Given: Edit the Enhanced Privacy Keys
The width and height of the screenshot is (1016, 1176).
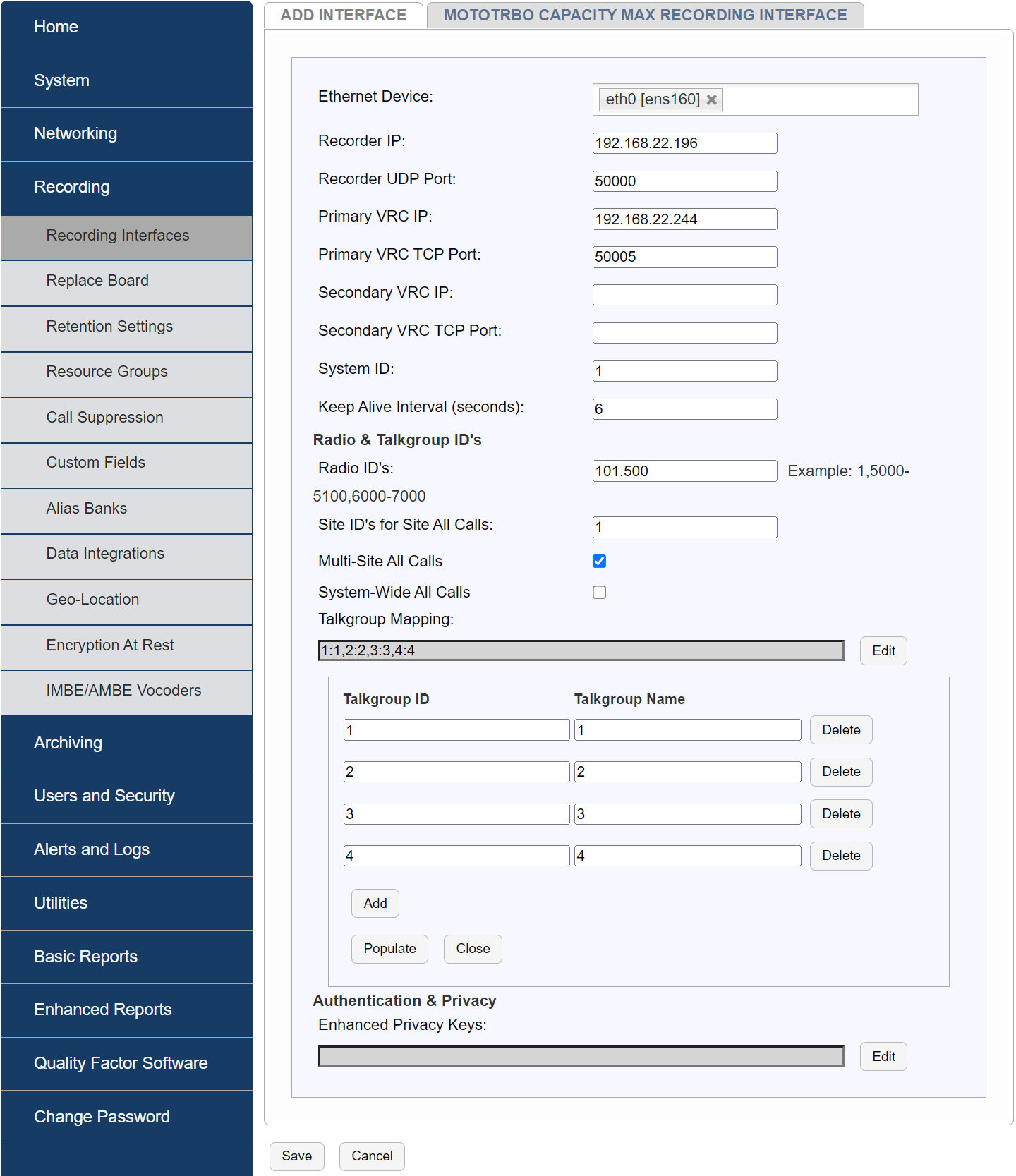Looking at the screenshot, I should point(883,1056).
